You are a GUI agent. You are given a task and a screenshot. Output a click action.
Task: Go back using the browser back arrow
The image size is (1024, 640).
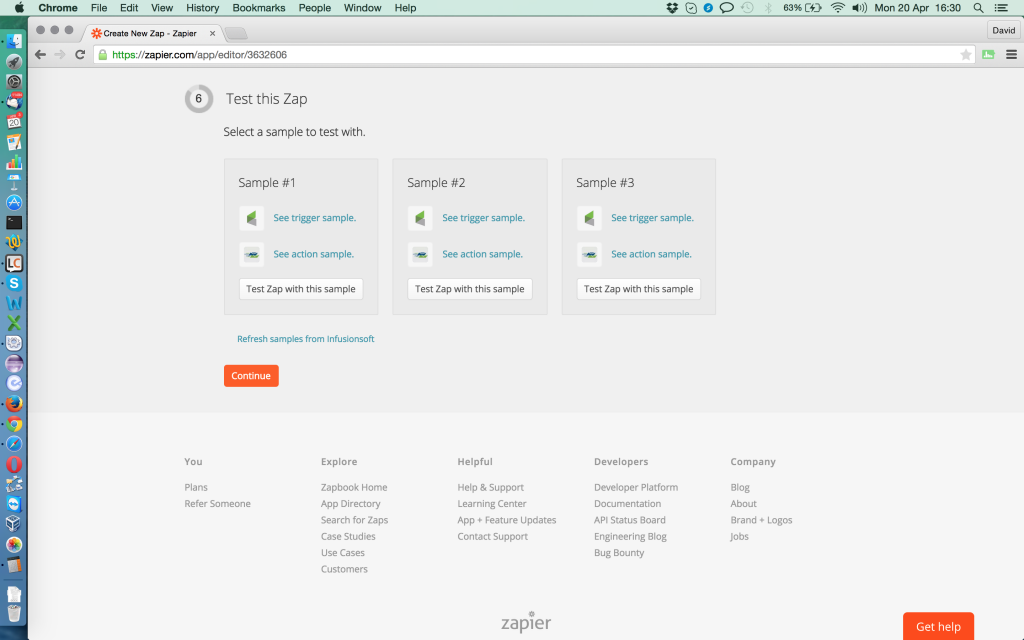(40, 55)
